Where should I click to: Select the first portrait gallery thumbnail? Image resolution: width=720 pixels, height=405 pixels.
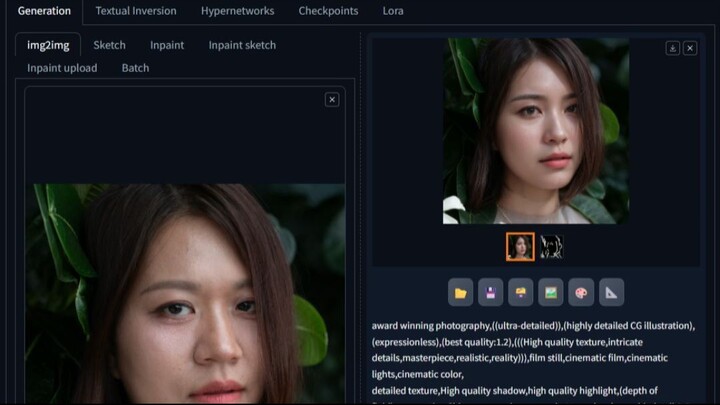pos(520,247)
